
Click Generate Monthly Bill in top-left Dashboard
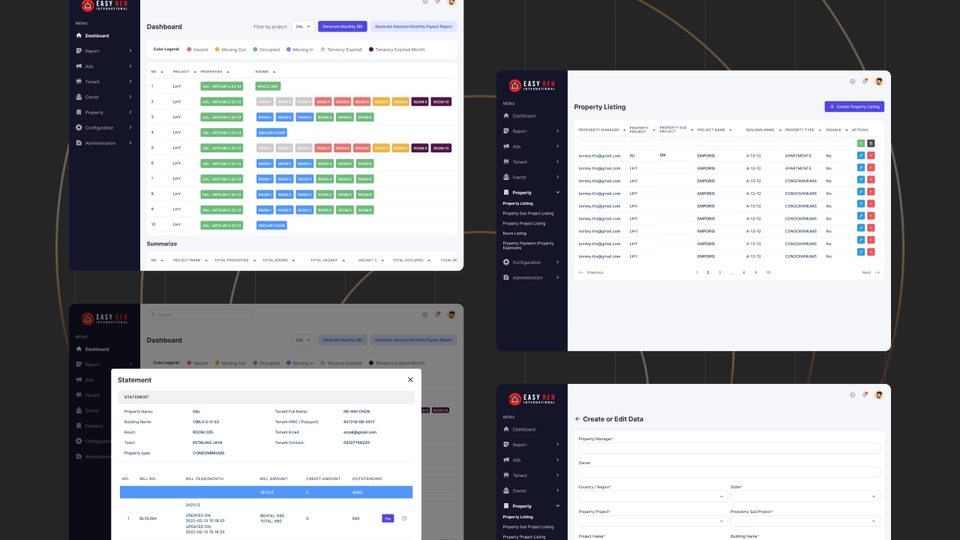(342, 26)
